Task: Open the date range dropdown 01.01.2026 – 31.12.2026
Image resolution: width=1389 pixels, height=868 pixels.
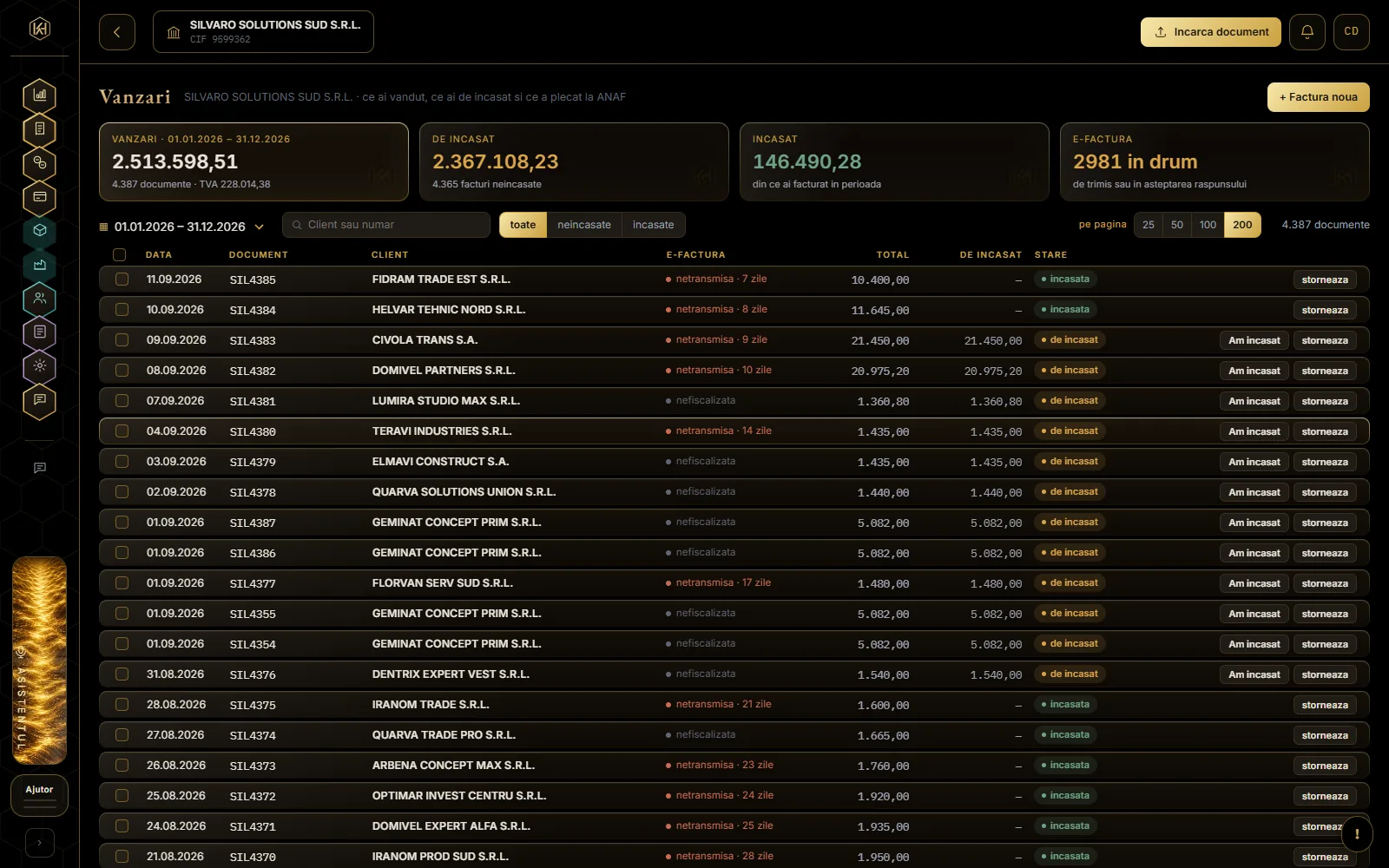Action: tap(181, 227)
